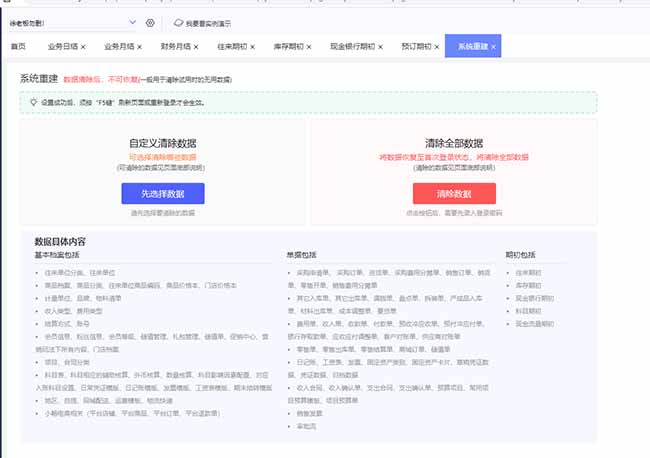Switch to the 库存期初 tab
Screen dimensions: 650x458
(x=289, y=46)
